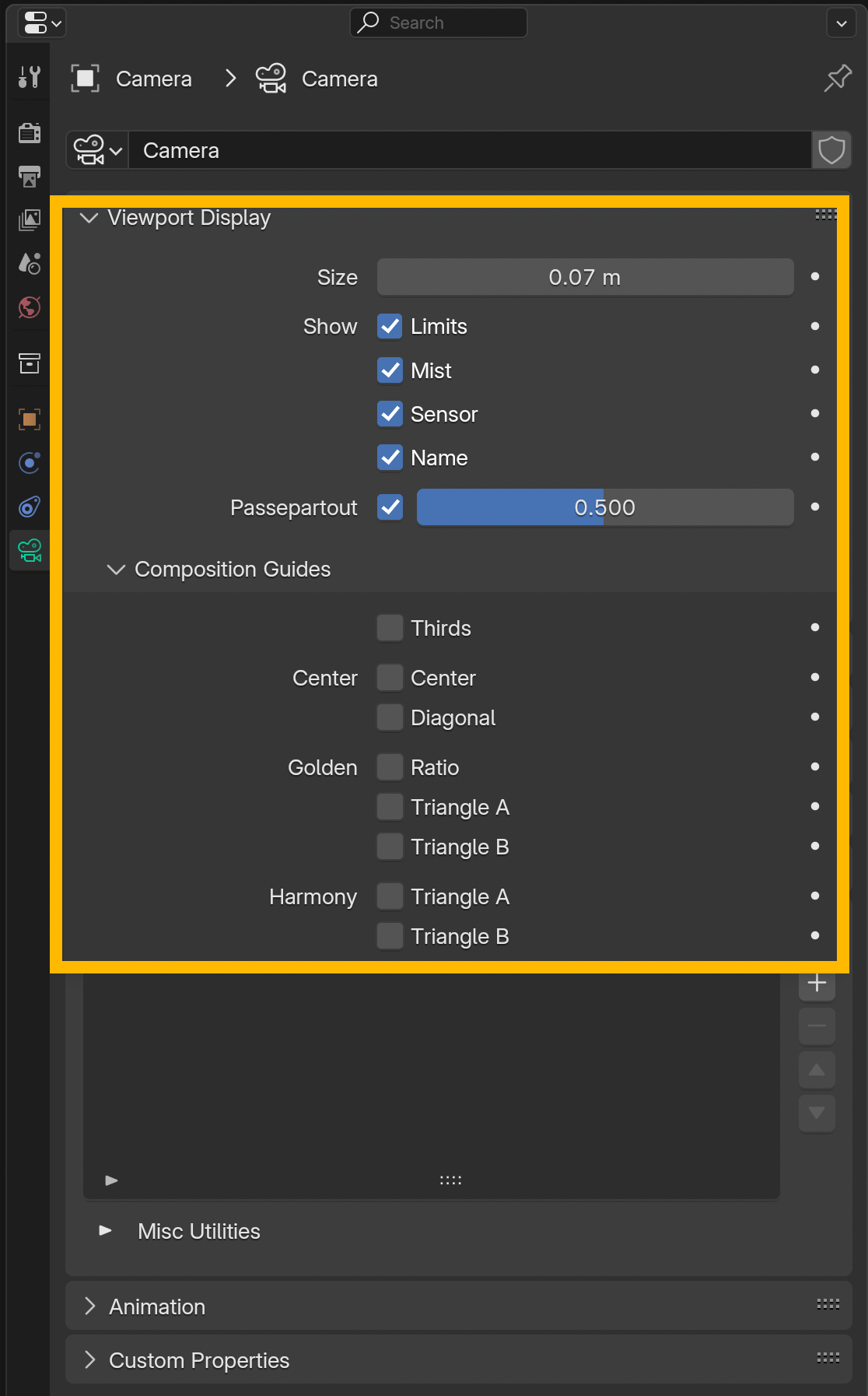Uncheck the Mist display option
868x1396 pixels.
click(390, 370)
